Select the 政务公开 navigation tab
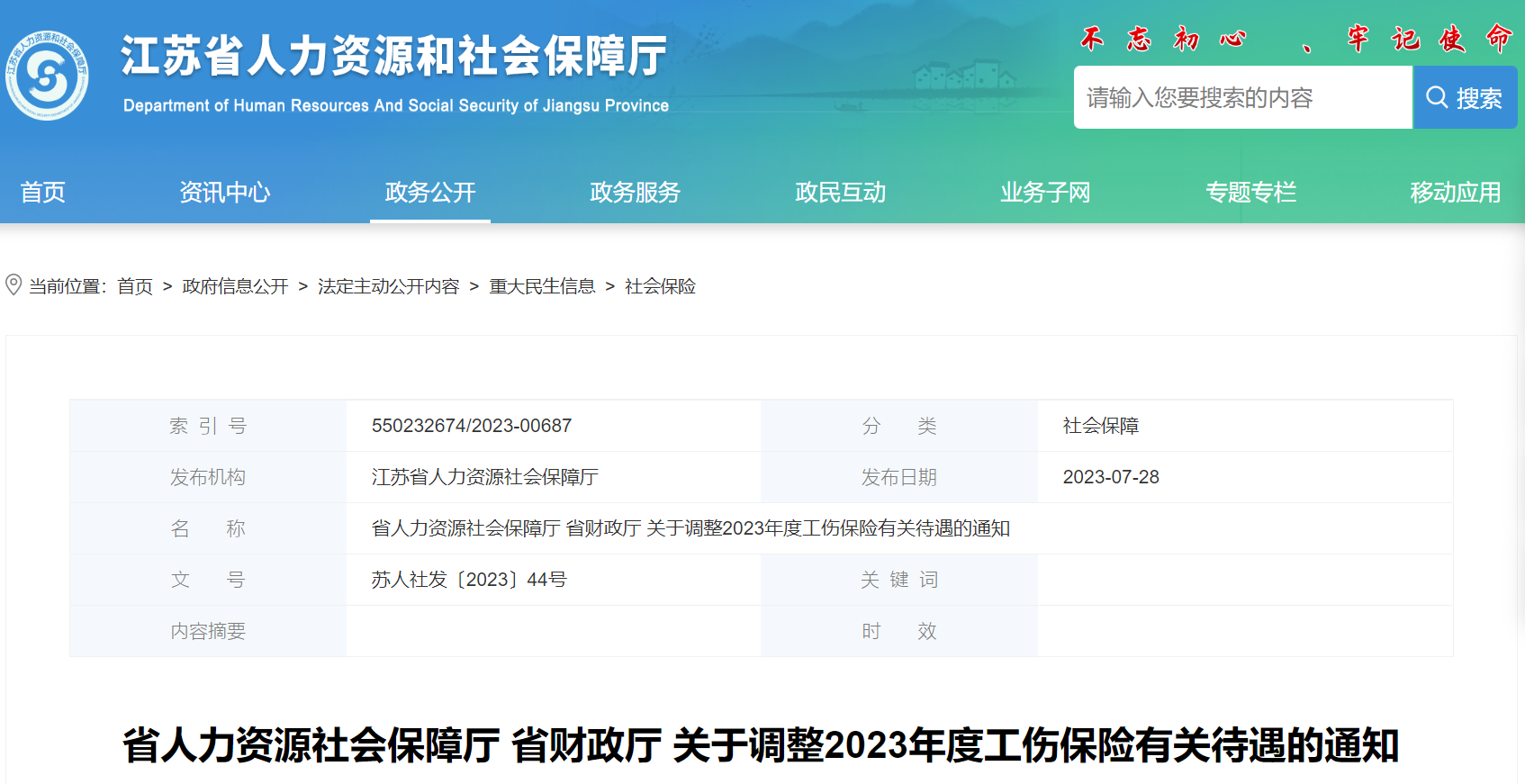1525x784 pixels. pos(429,193)
